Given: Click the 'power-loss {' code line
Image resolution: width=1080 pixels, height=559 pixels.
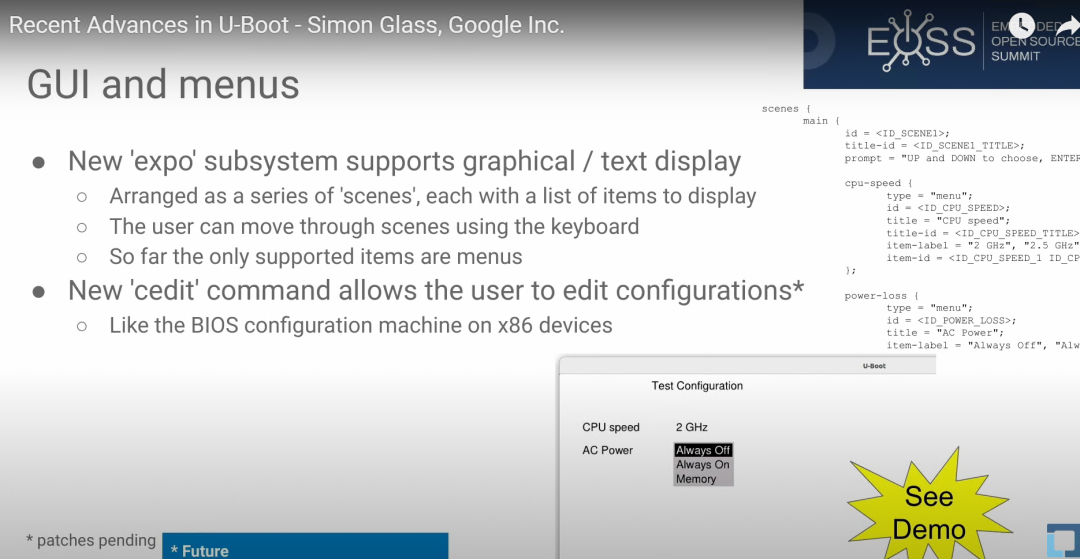Looking at the screenshot, I should [882, 296].
